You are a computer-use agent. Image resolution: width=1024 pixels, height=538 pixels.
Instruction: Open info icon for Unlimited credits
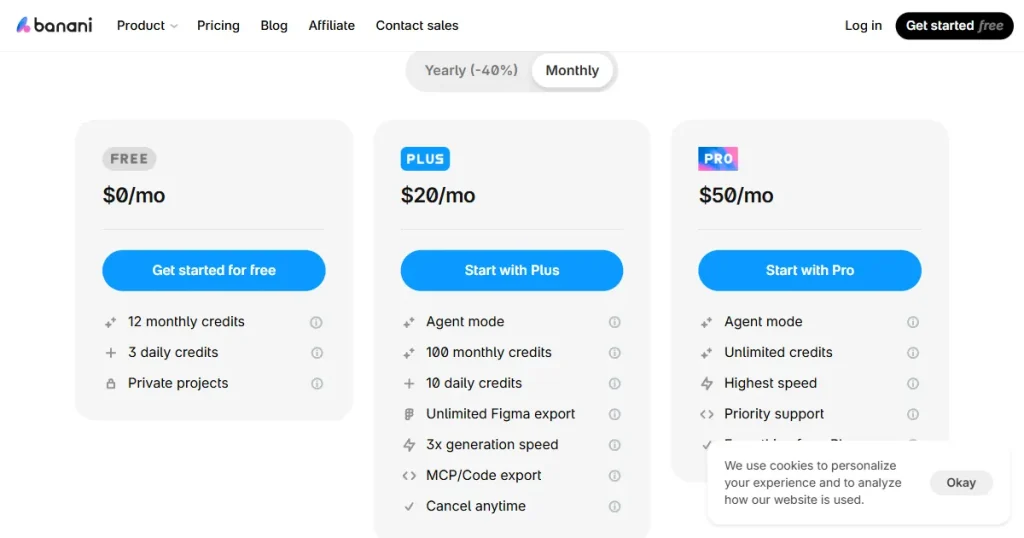point(913,353)
